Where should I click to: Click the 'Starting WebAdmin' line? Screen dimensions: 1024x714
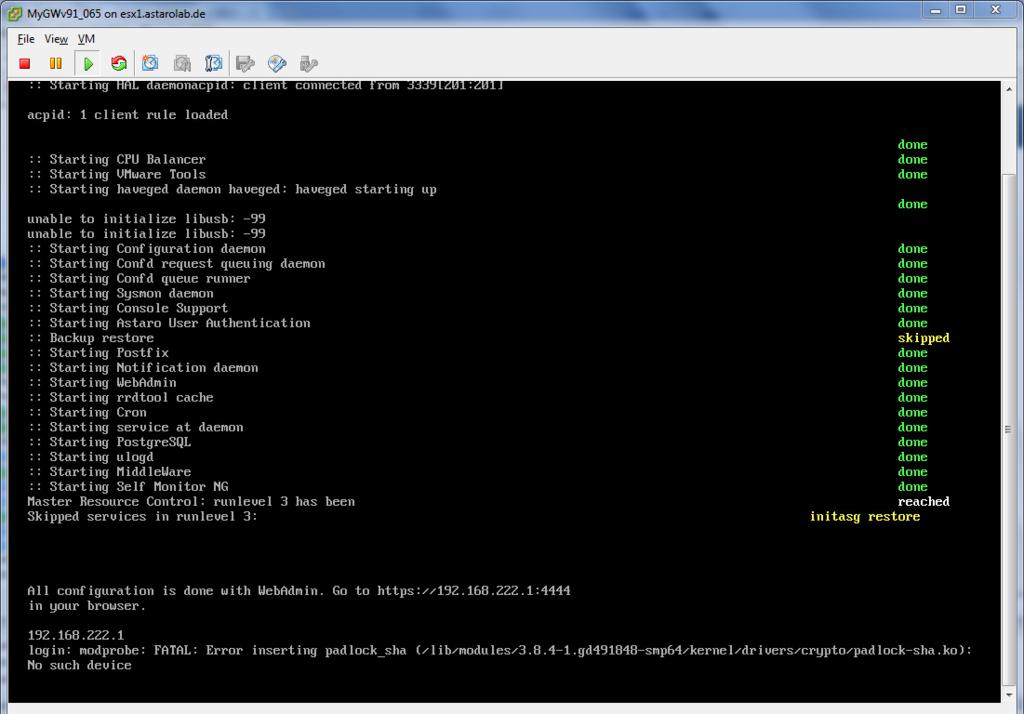pyautogui.click(x=102, y=383)
